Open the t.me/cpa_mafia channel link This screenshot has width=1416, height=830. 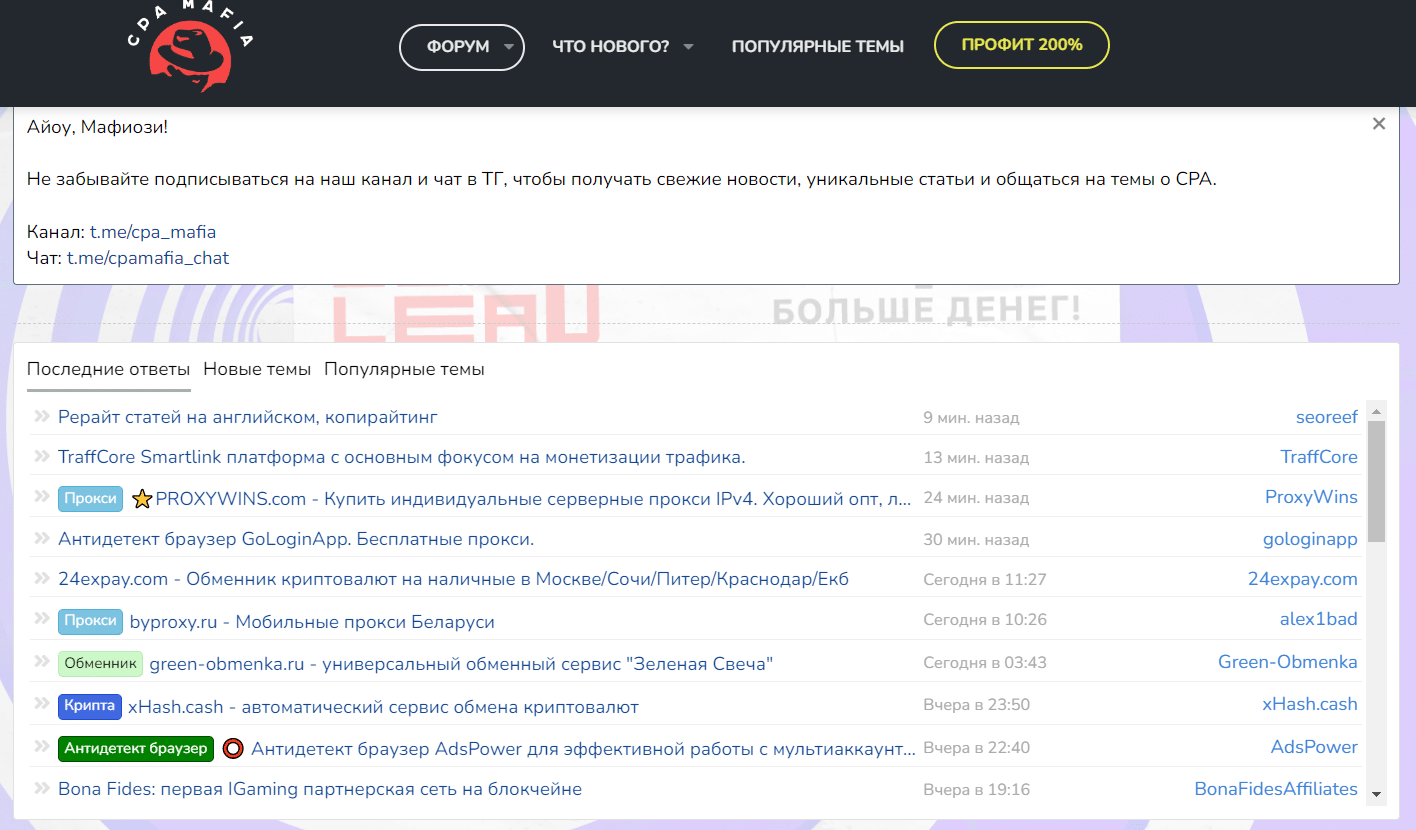pyautogui.click(x=151, y=231)
